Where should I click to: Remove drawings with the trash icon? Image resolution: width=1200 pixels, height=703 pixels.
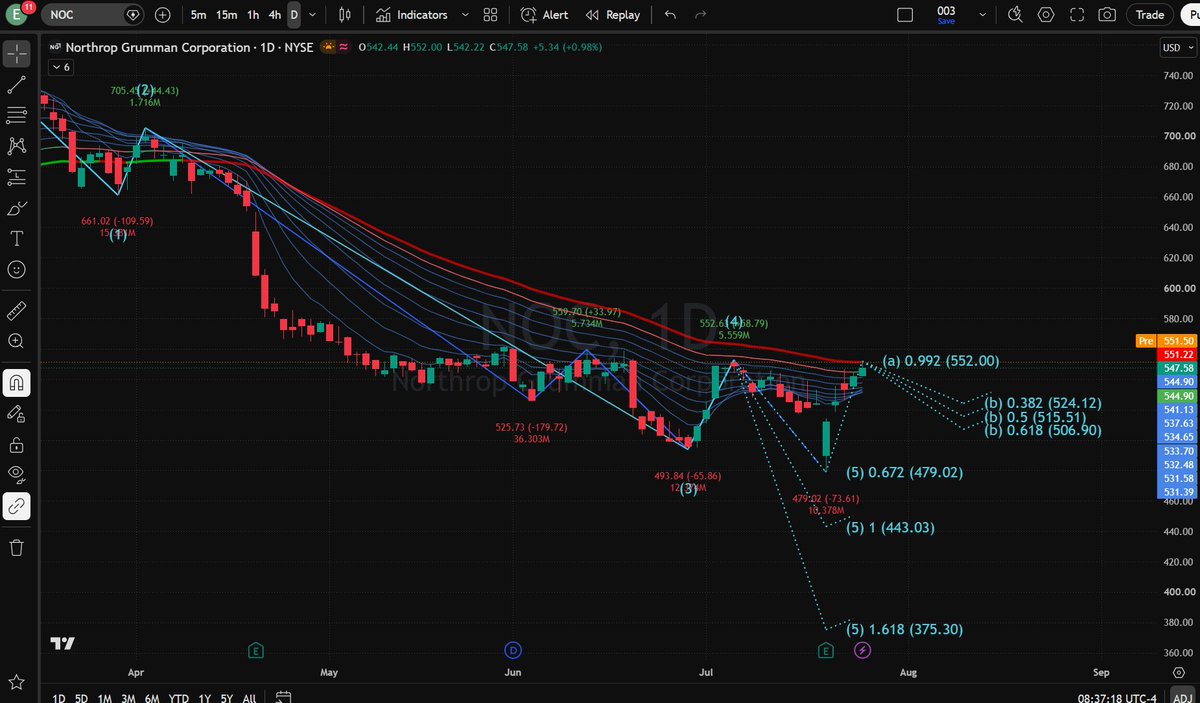[x=16, y=547]
